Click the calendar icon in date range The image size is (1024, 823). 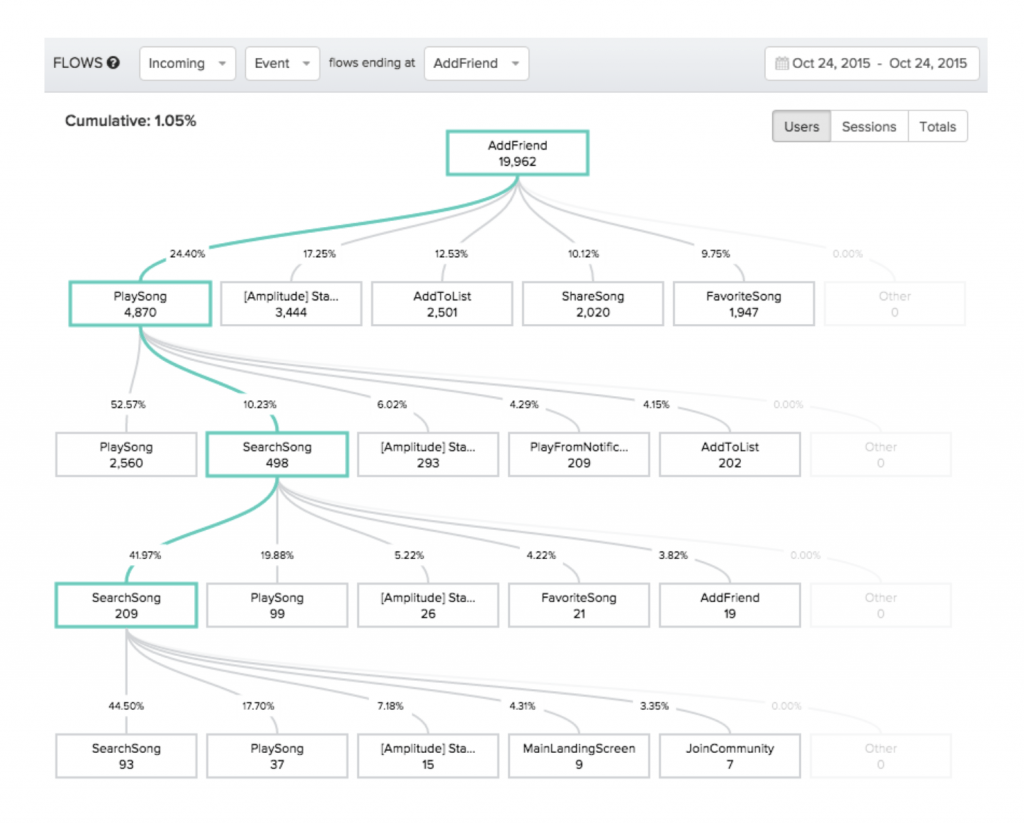782,63
